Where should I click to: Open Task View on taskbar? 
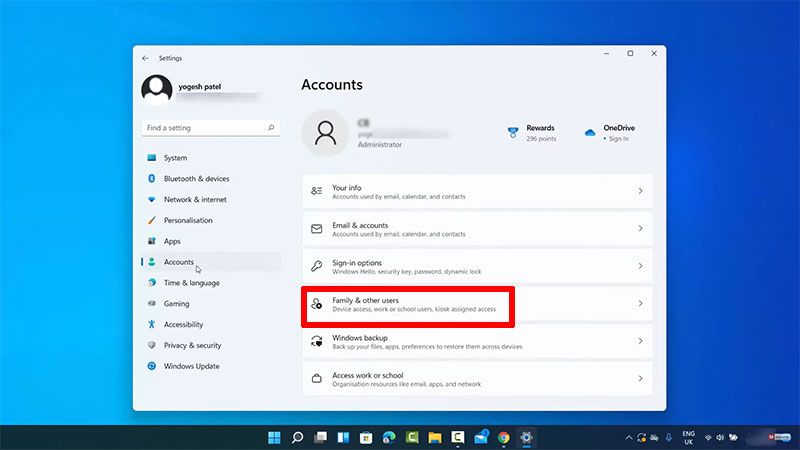[320, 437]
